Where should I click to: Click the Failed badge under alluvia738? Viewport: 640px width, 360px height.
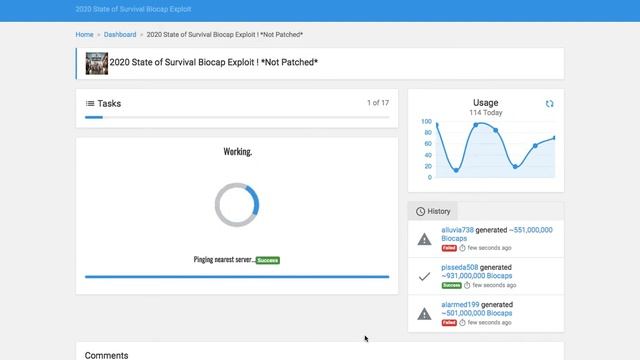pos(449,248)
